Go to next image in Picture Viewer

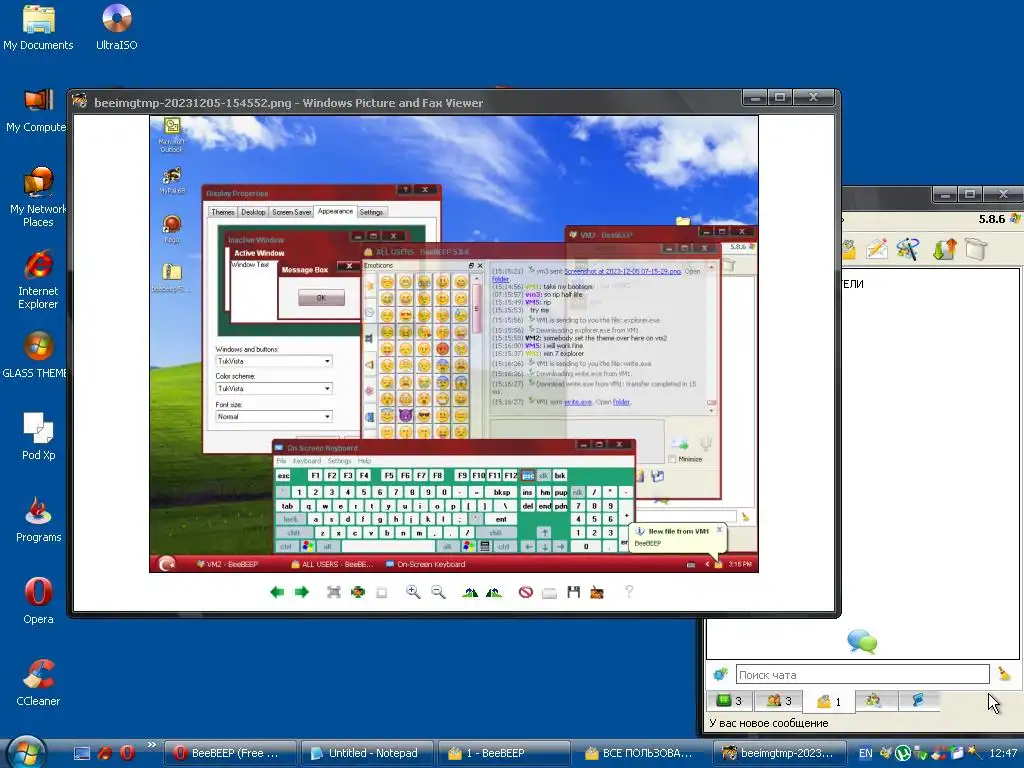tap(302, 592)
